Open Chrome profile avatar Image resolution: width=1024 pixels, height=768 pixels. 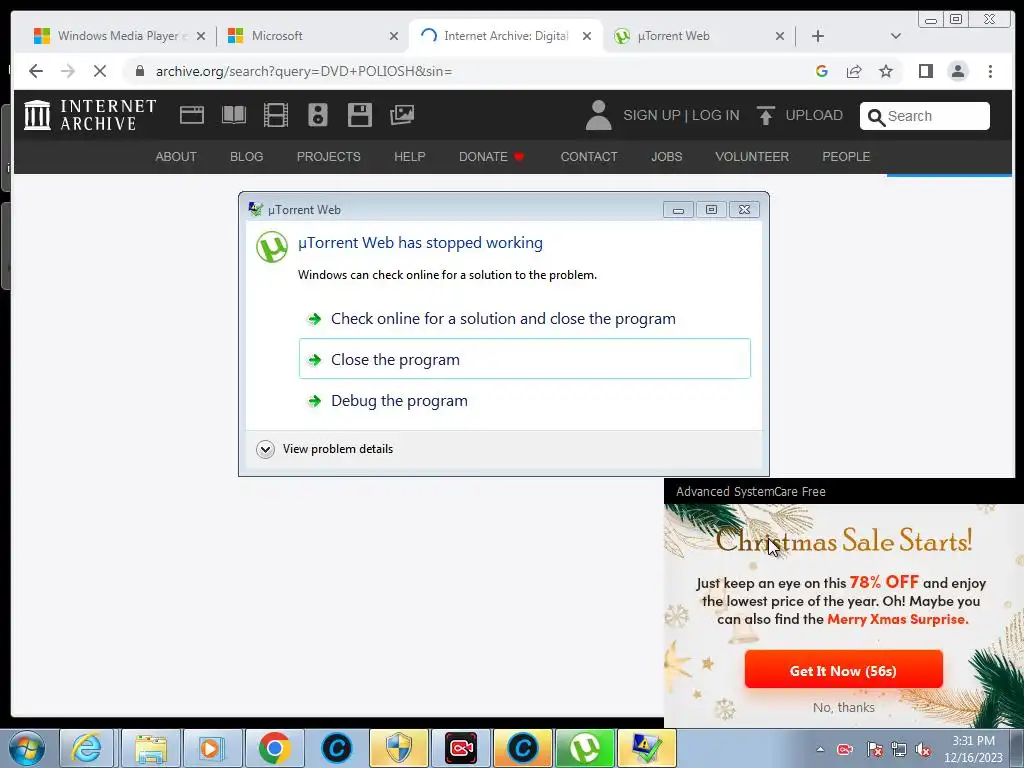[x=957, y=71]
